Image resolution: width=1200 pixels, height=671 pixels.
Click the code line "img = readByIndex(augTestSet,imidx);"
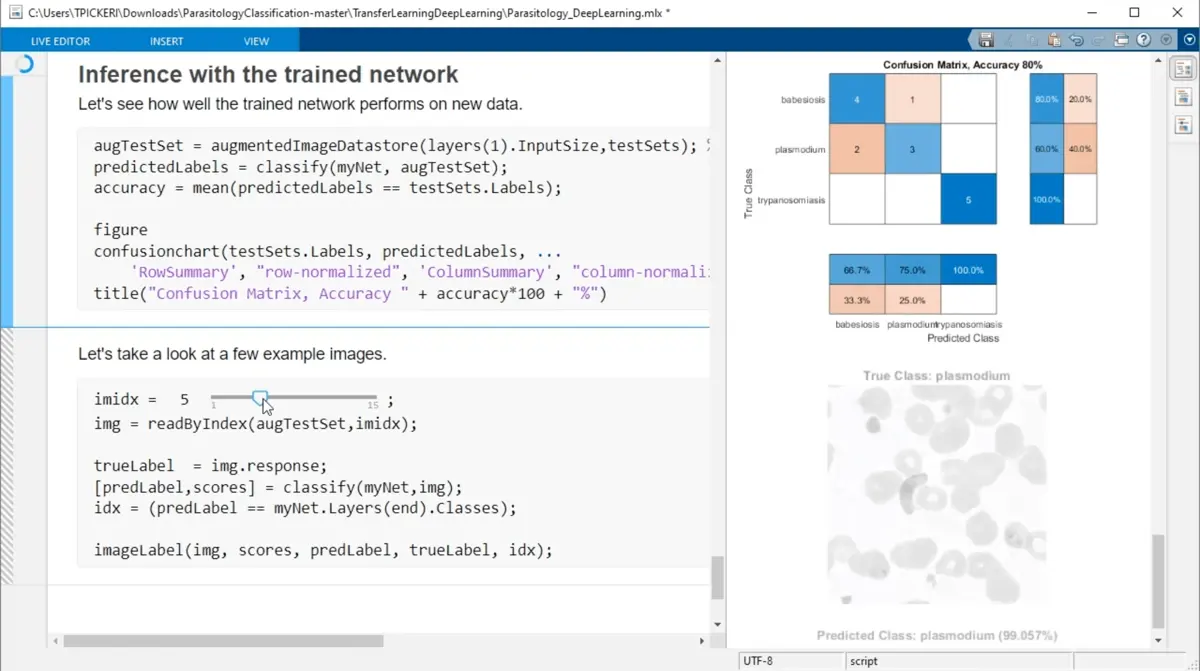pos(255,423)
